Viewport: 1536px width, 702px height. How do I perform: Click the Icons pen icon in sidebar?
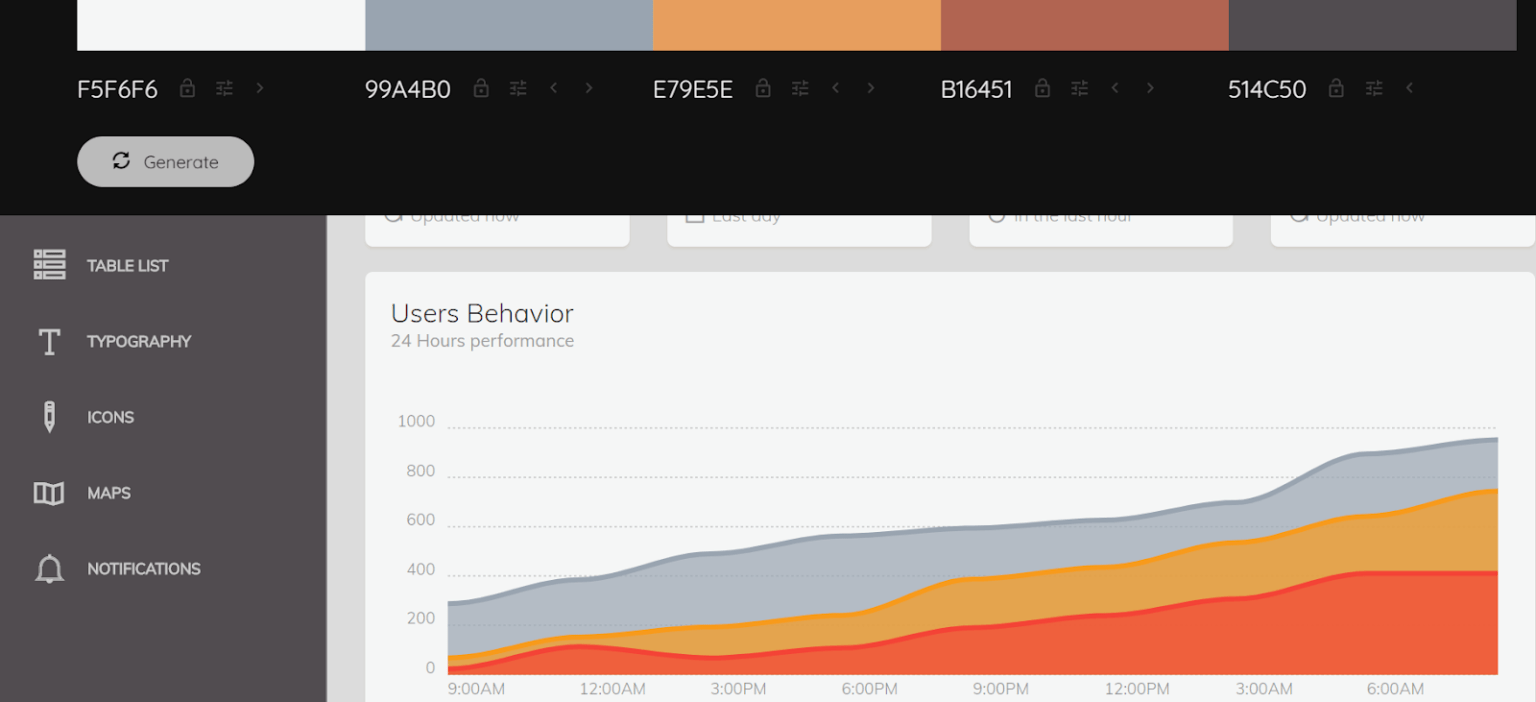(x=49, y=416)
